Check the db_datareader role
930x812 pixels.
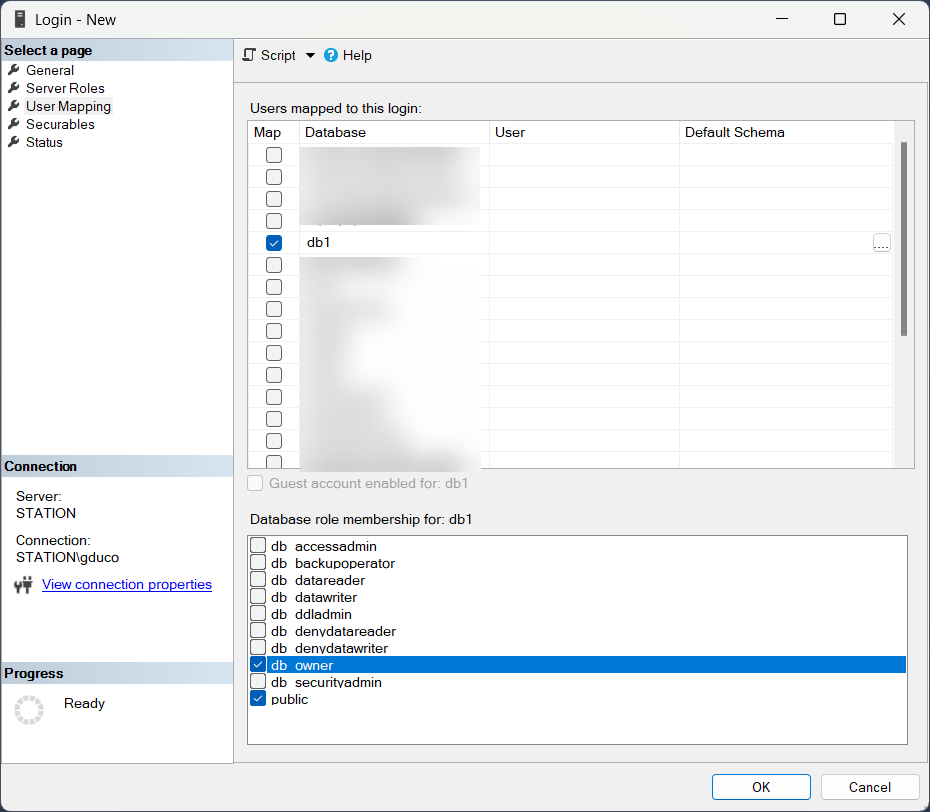(258, 579)
